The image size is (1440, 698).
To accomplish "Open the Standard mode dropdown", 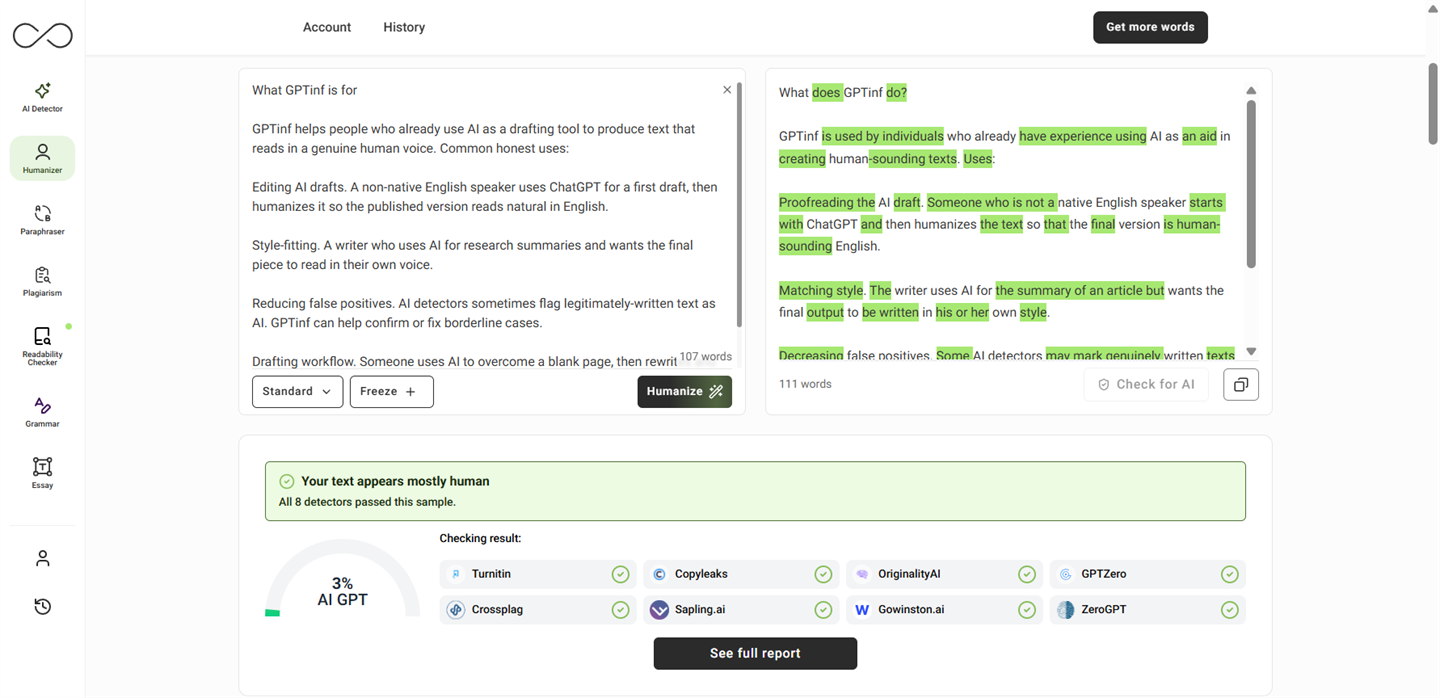I will (x=297, y=391).
